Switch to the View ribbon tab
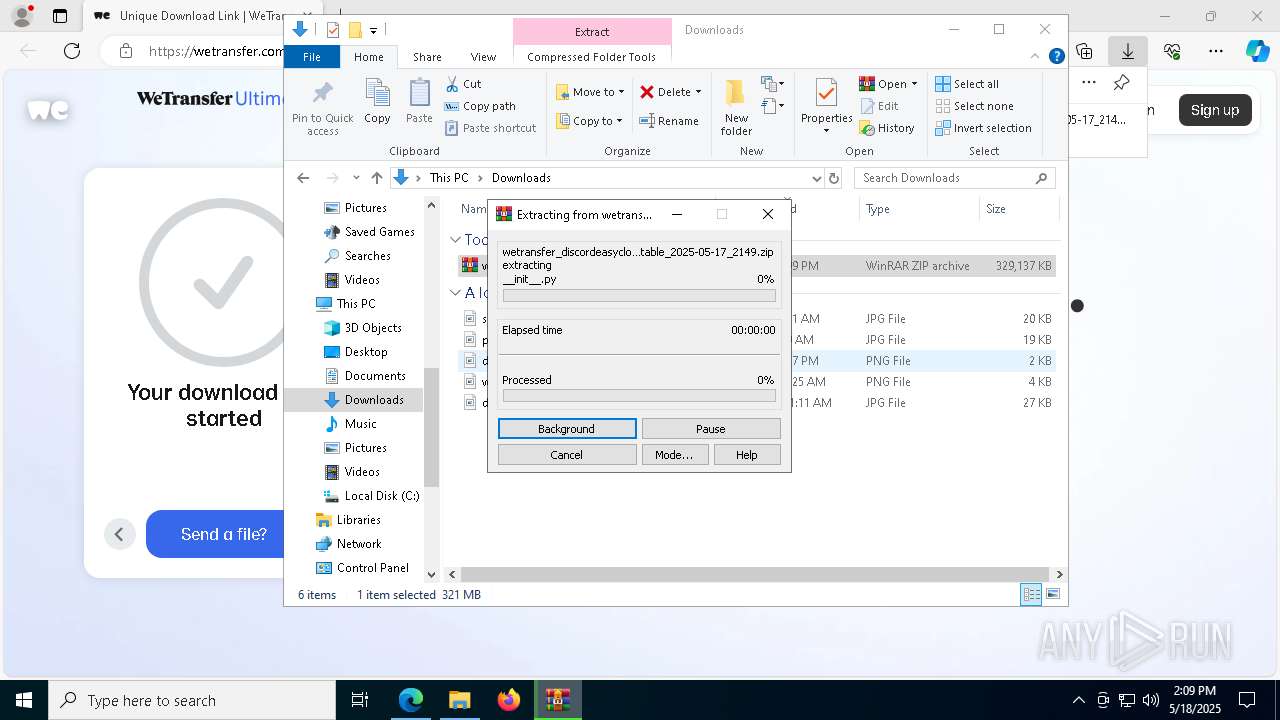The width and height of the screenshot is (1280, 720). point(483,57)
